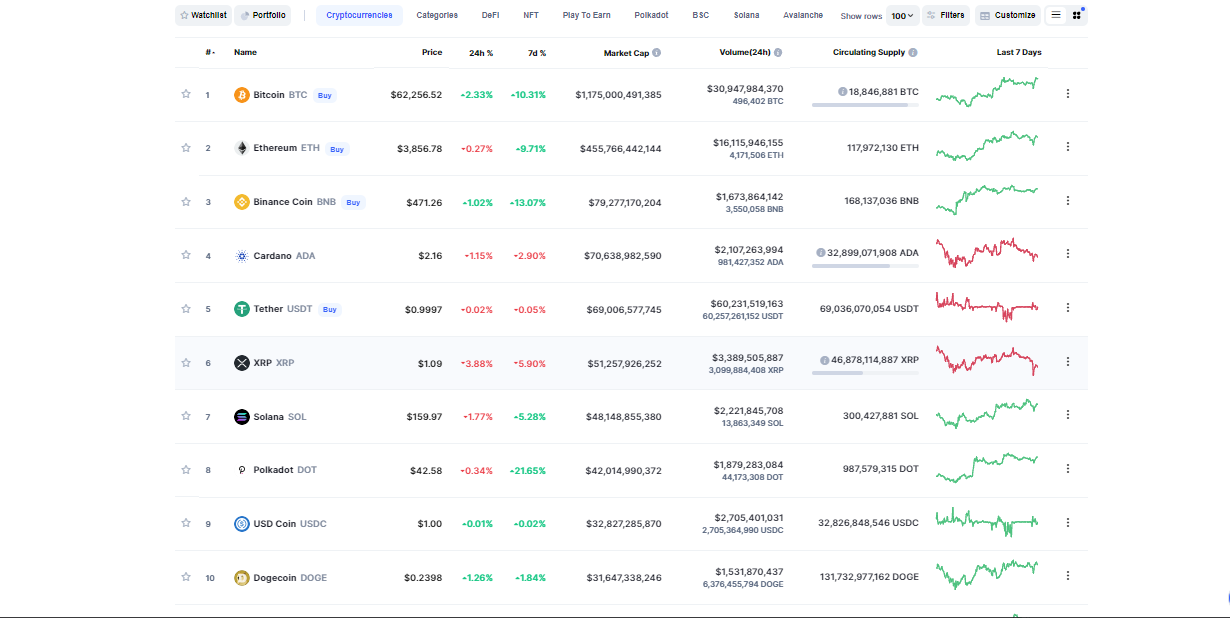Open the Watchlist button
This screenshot has width=1230, height=618.
tap(203, 15)
